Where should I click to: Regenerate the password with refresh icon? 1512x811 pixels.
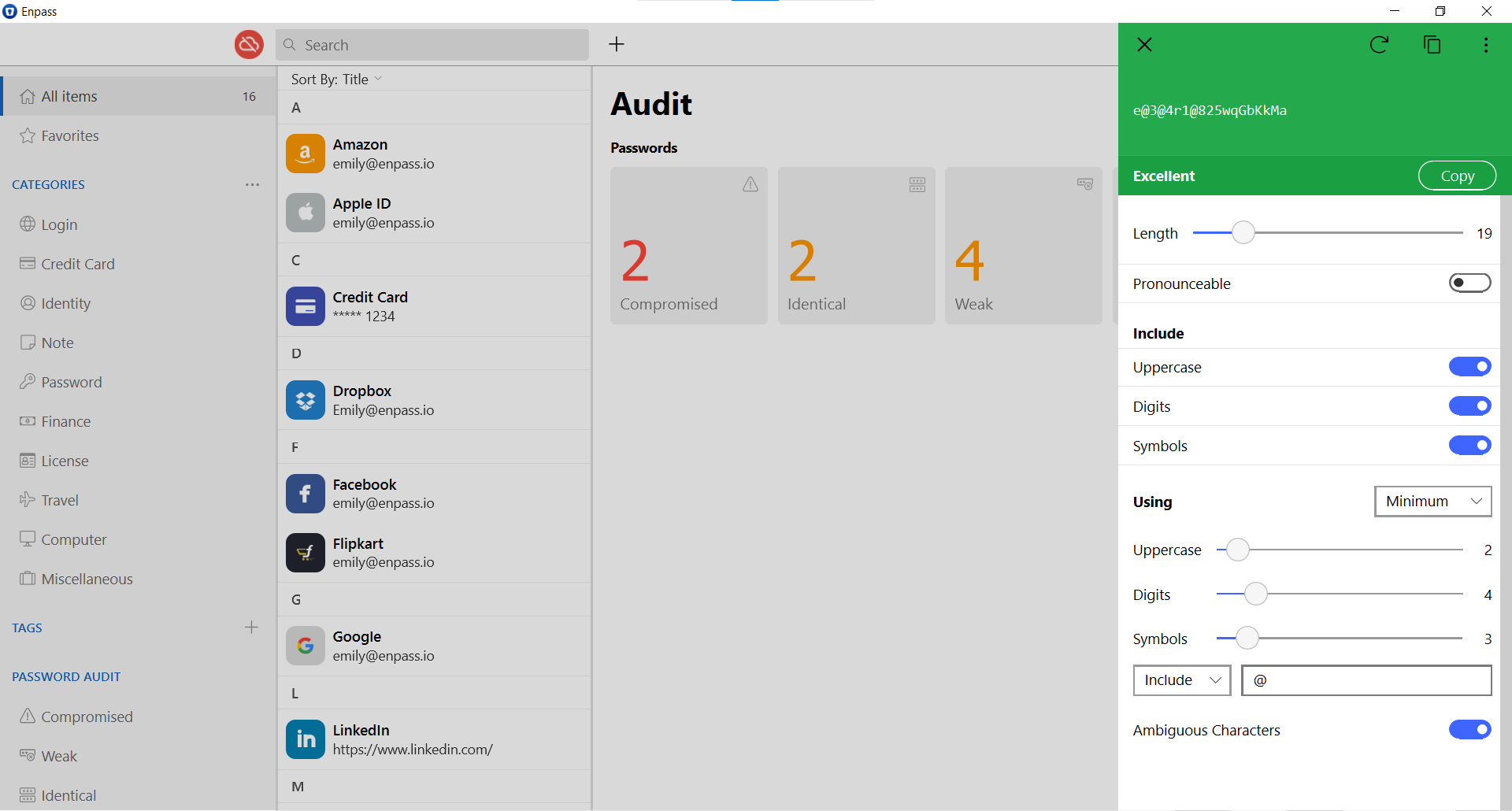[x=1379, y=45]
